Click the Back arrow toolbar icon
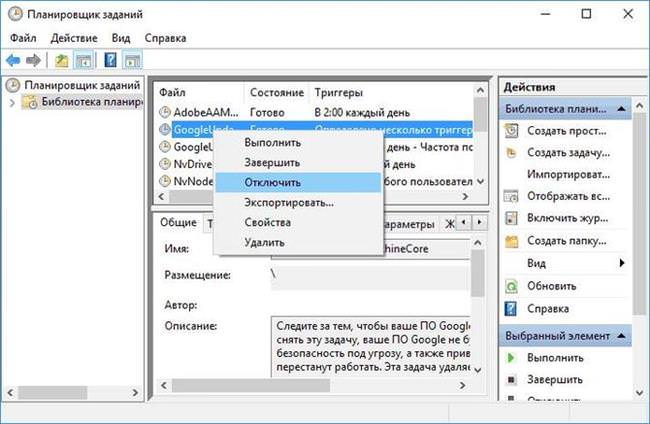Screen dimensions: 650x424 [13, 61]
